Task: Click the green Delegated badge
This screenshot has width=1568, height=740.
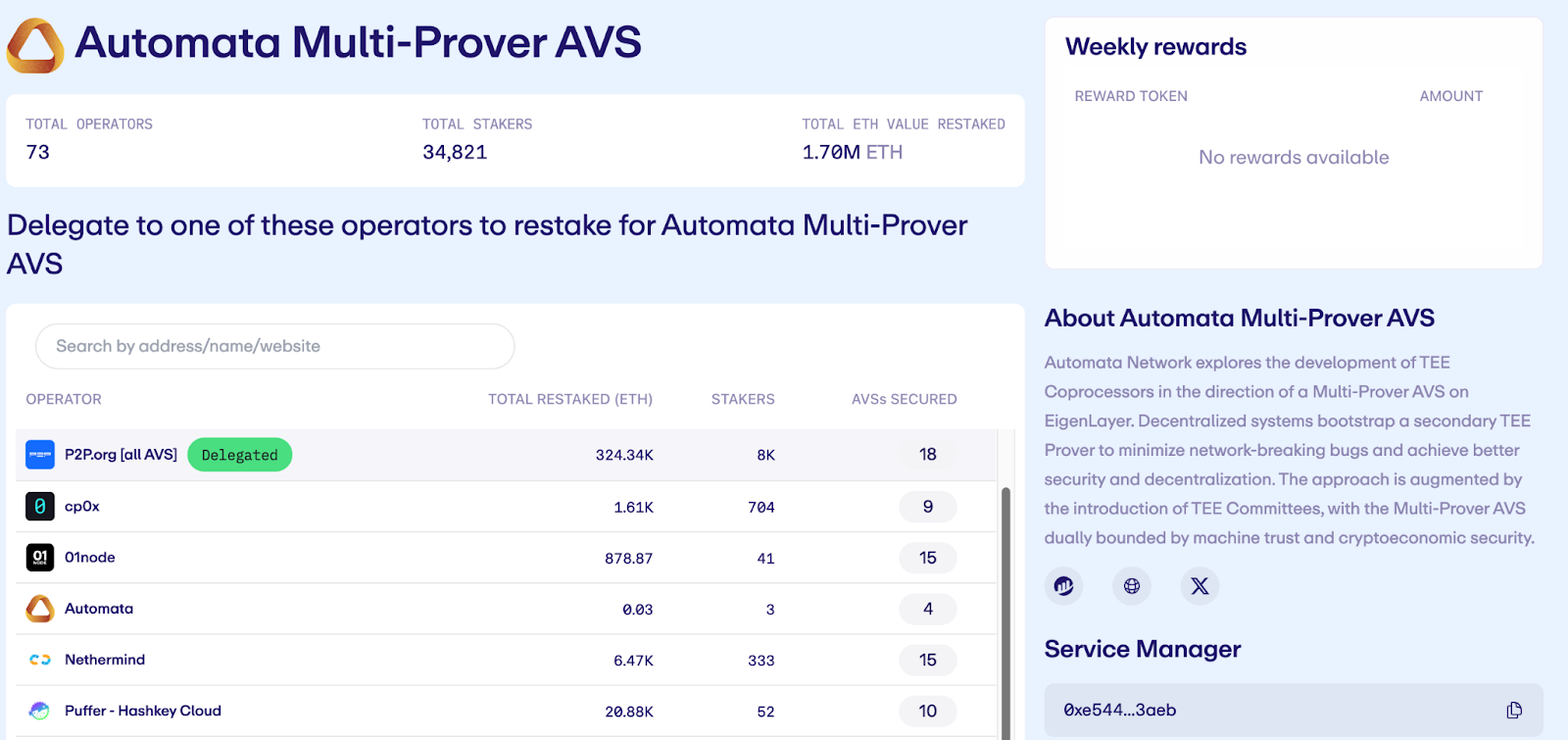Action: point(240,455)
